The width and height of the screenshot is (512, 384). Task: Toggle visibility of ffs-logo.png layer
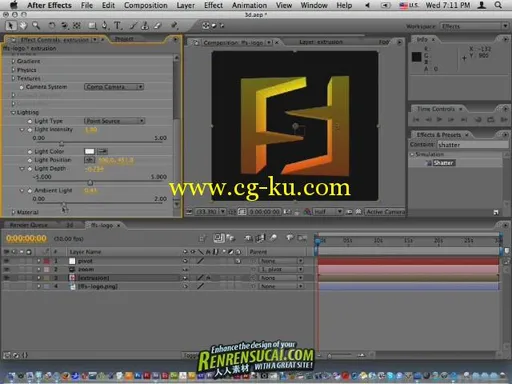[6, 286]
